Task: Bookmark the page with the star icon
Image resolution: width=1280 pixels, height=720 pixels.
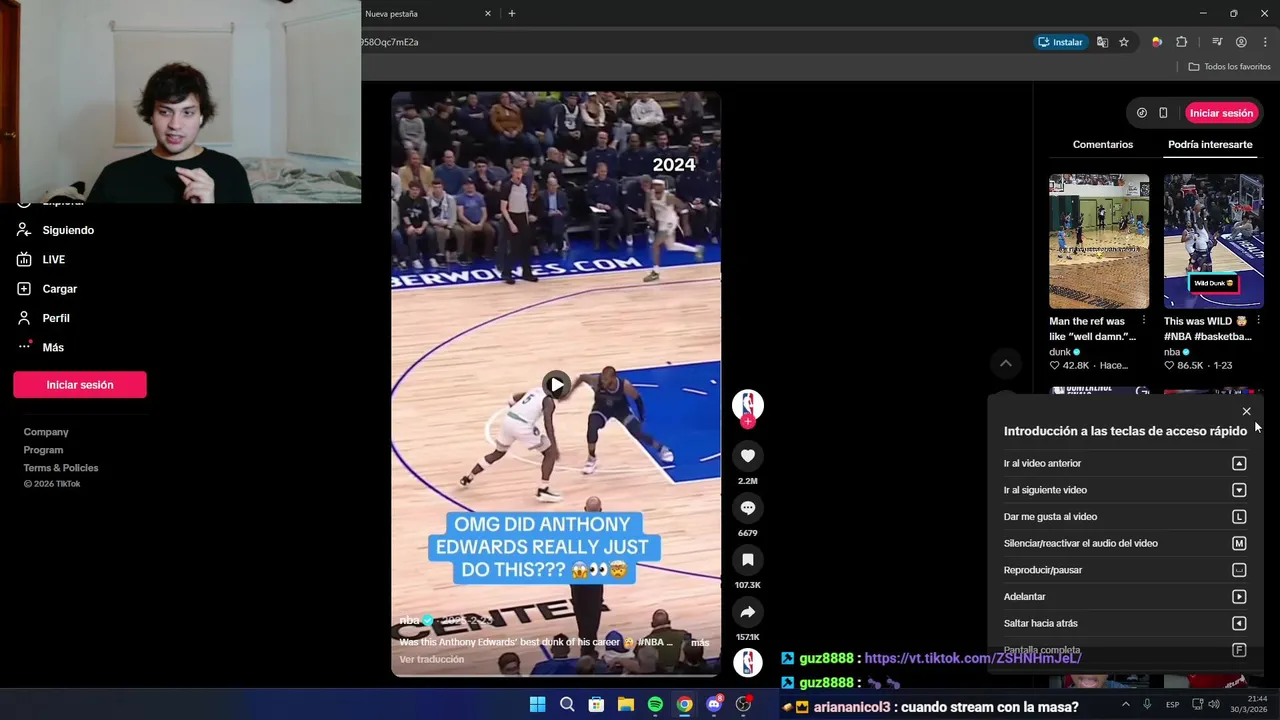Action: click(1124, 42)
